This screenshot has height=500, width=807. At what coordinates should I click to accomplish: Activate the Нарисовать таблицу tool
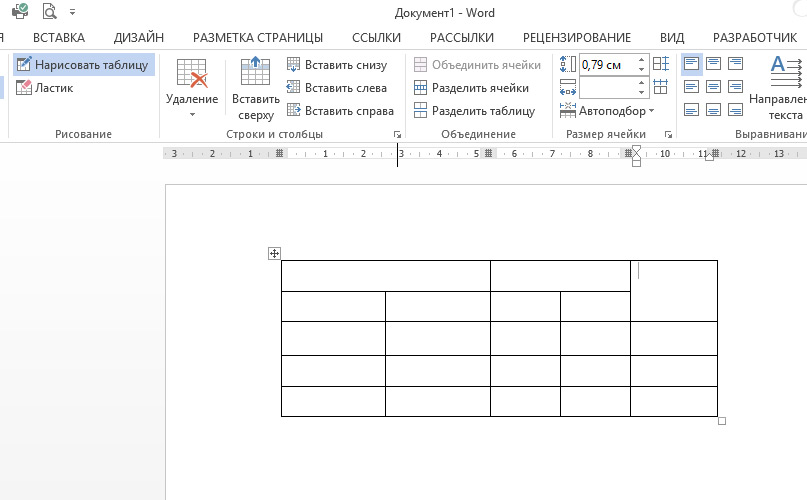coord(83,65)
